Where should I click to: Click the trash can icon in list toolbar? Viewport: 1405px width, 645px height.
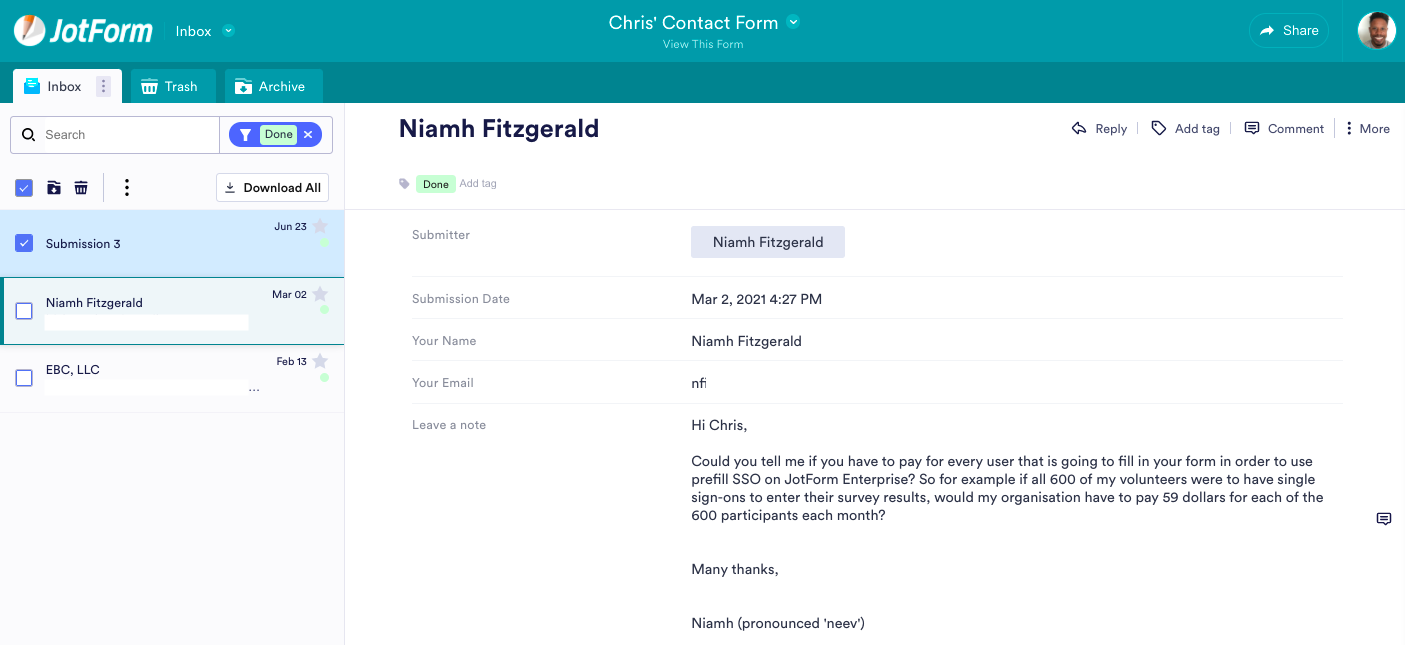[81, 188]
